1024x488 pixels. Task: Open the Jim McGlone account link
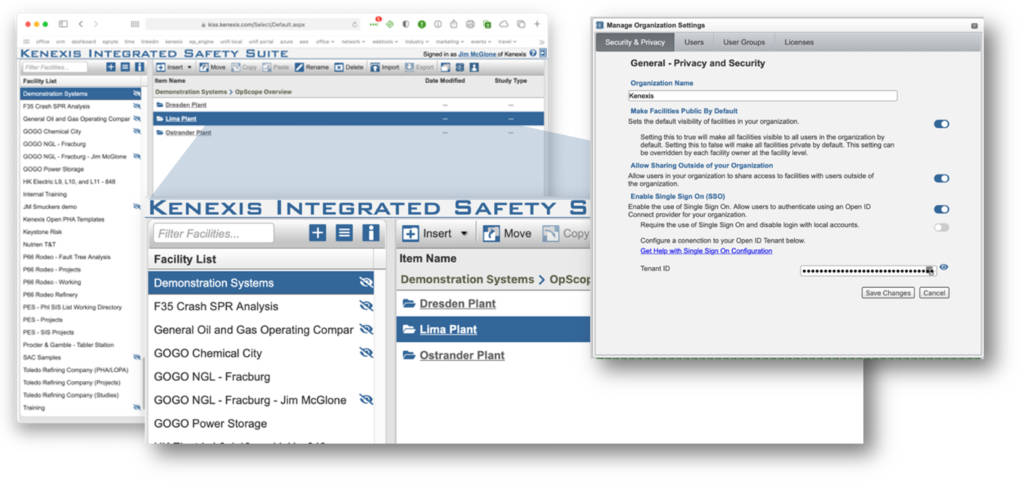point(477,54)
